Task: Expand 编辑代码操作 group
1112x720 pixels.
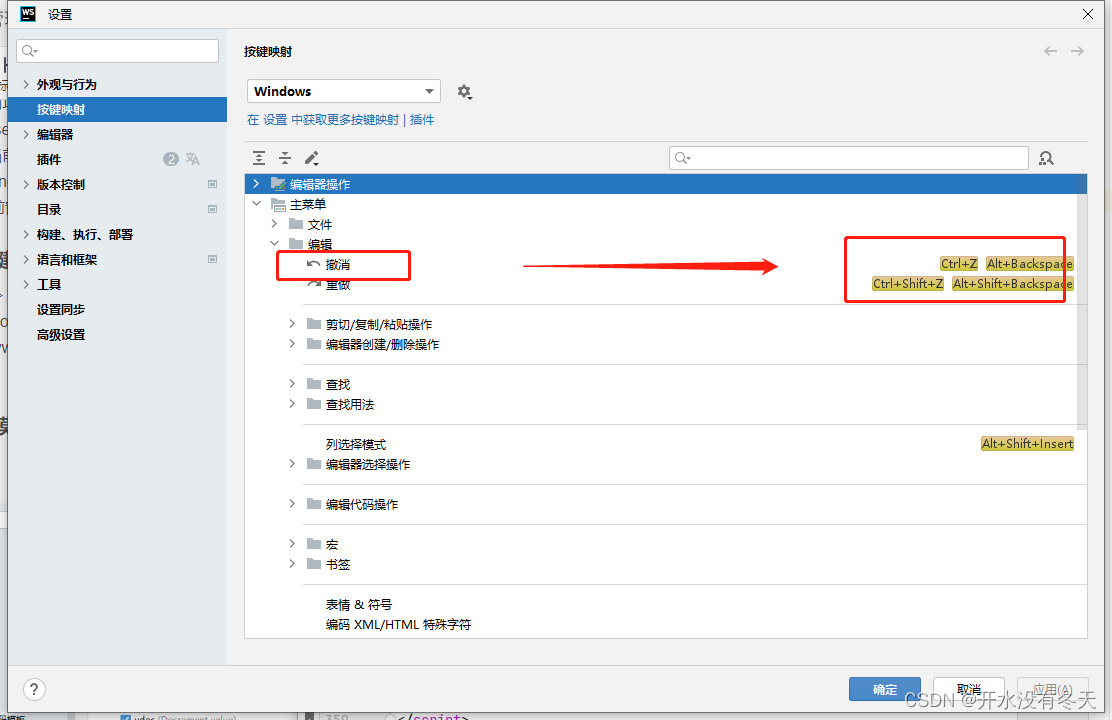Action: [x=292, y=504]
